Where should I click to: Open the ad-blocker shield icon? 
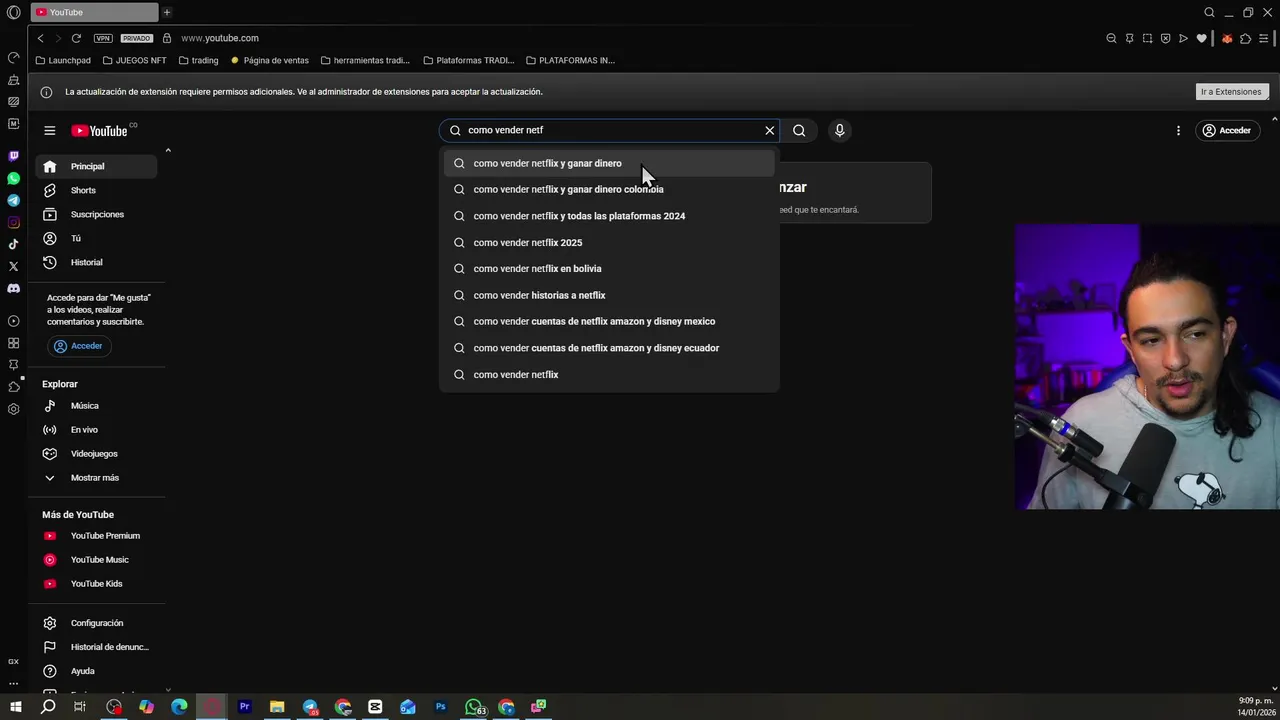point(1165,38)
